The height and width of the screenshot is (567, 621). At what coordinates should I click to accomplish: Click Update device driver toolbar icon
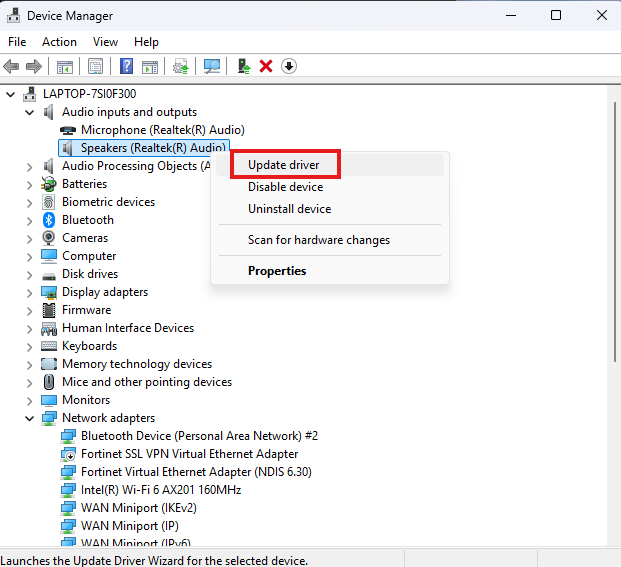point(181,66)
